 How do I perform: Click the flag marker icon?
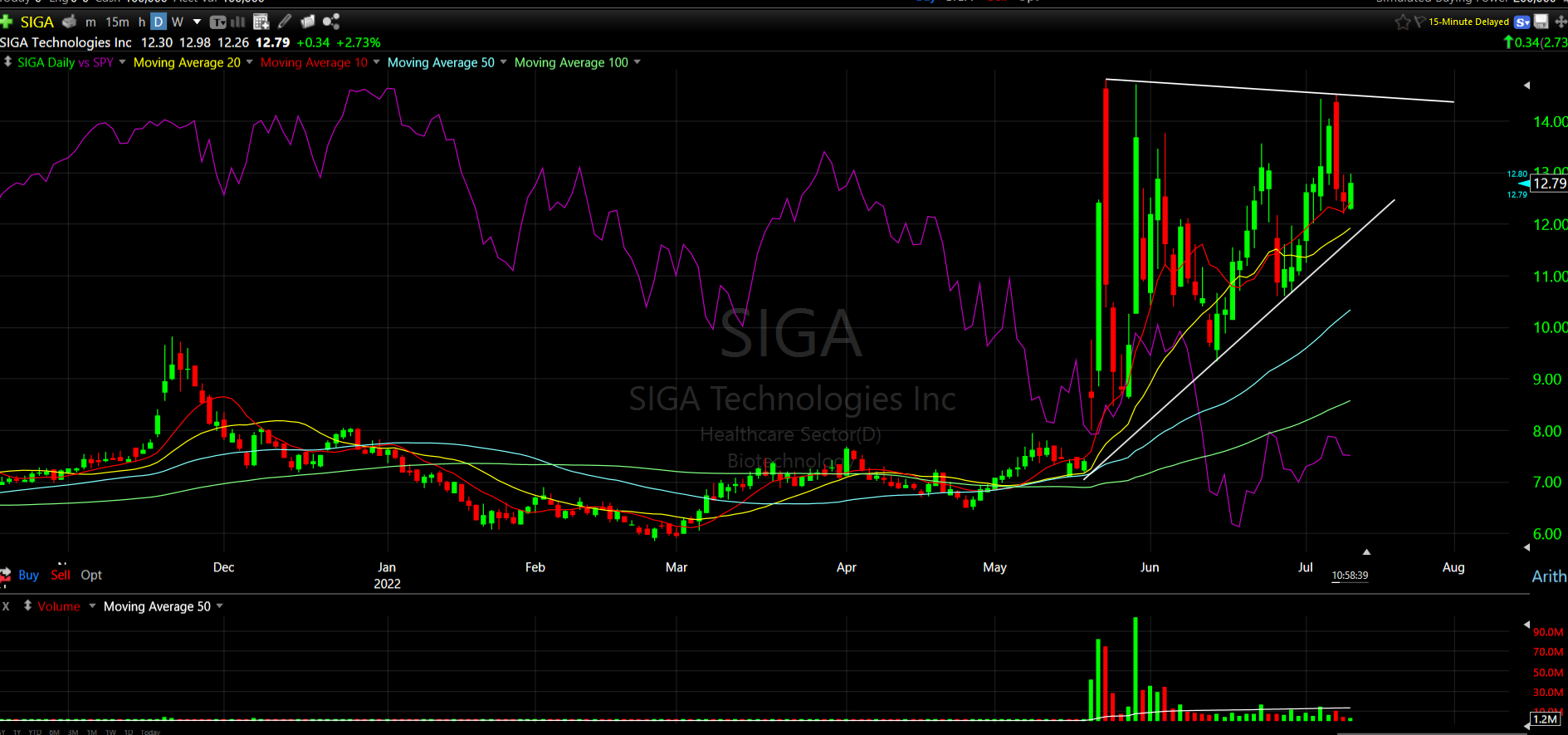point(1419,22)
